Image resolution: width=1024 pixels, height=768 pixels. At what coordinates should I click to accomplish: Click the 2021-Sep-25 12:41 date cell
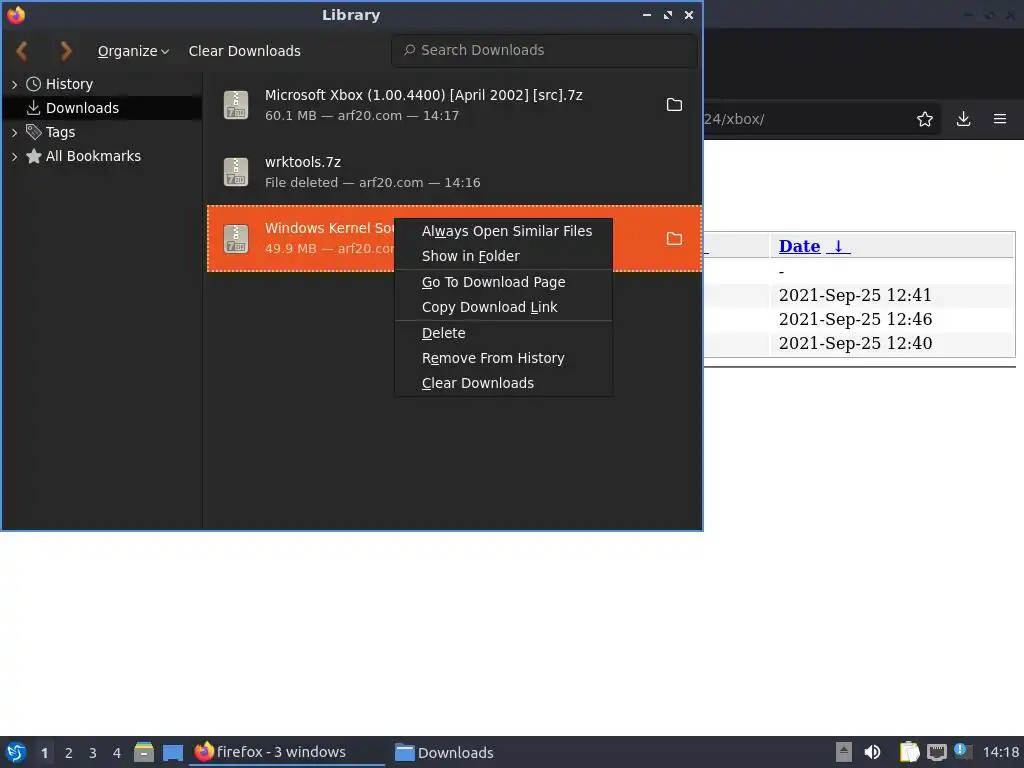point(855,295)
